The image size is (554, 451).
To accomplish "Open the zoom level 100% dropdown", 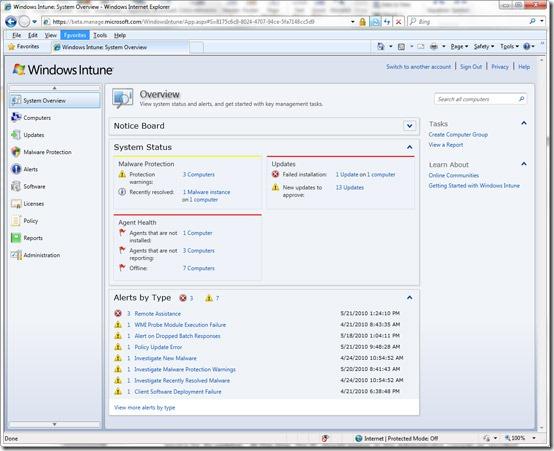I will click(534, 438).
